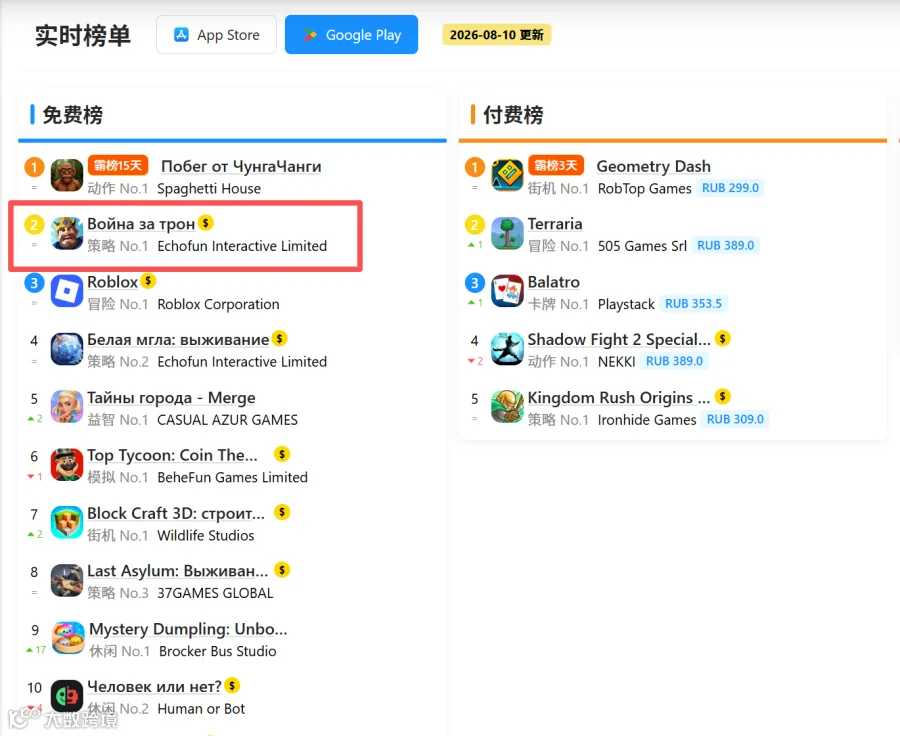Image resolution: width=900 pixels, height=736 pixels.
Task: Open the Shadow Fight 2 Special... link
Action: coord(619,340)
